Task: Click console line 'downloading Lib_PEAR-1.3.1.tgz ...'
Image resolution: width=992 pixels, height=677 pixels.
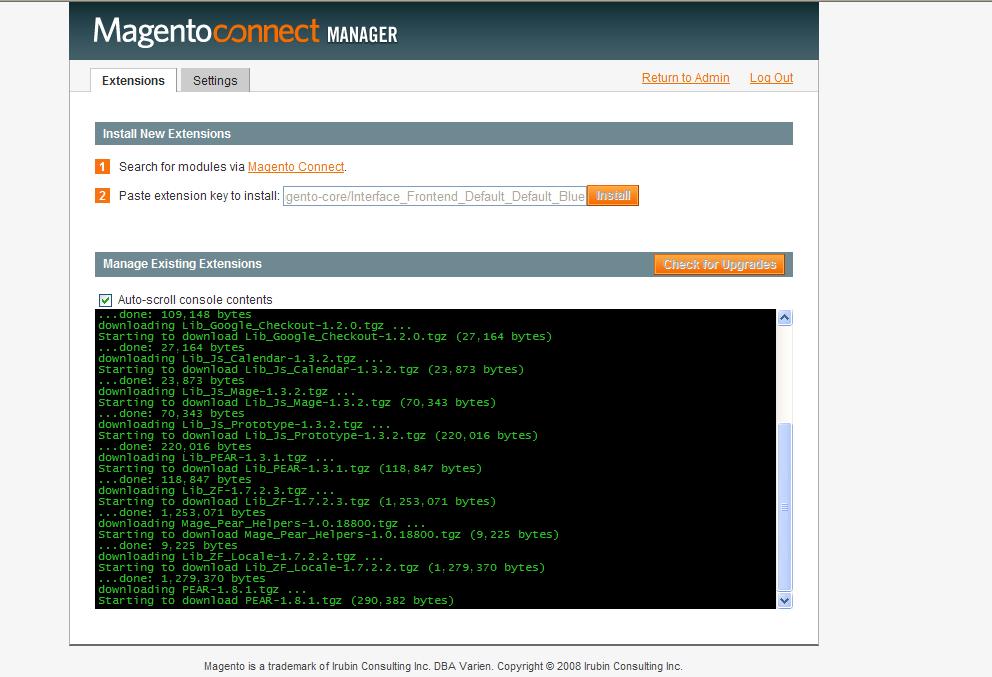Action: [x=216, y=457]
